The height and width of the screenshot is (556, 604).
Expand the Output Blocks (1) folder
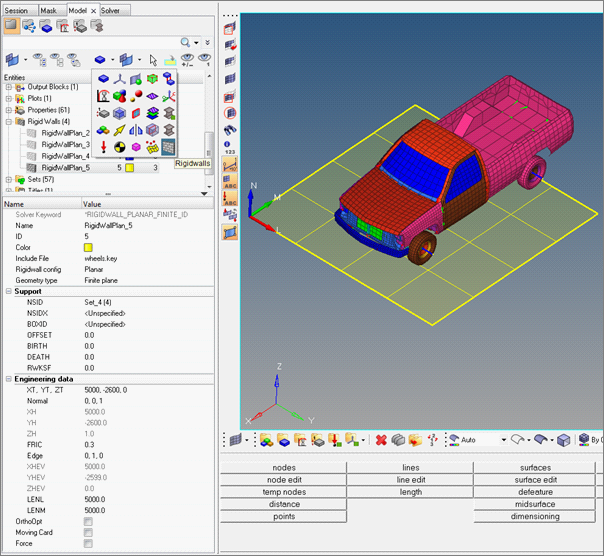click(x=8, y=87)
